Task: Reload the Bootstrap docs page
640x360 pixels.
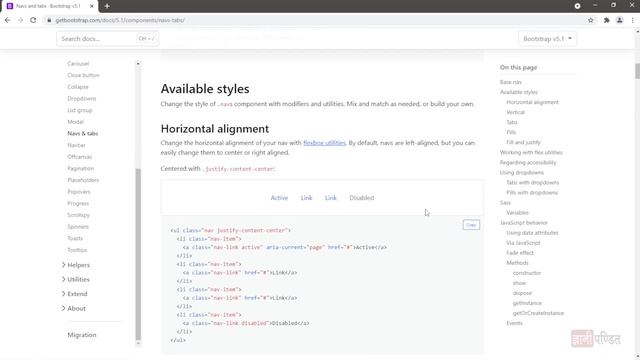Action: (33, 20)
